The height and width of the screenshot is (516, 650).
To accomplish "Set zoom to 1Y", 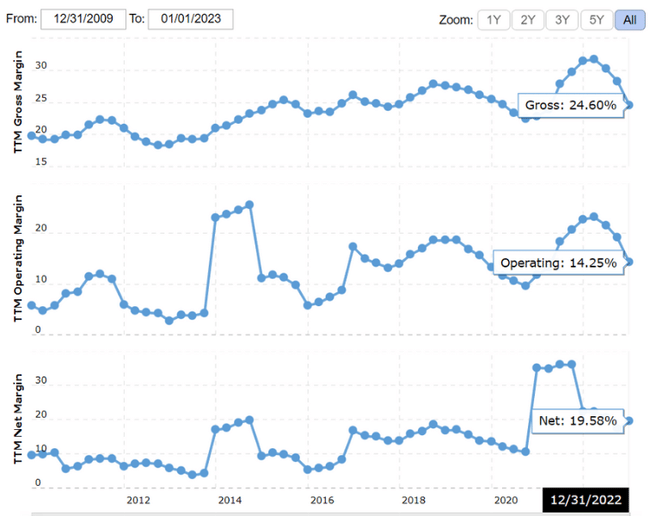I will (x=492, y=20).
